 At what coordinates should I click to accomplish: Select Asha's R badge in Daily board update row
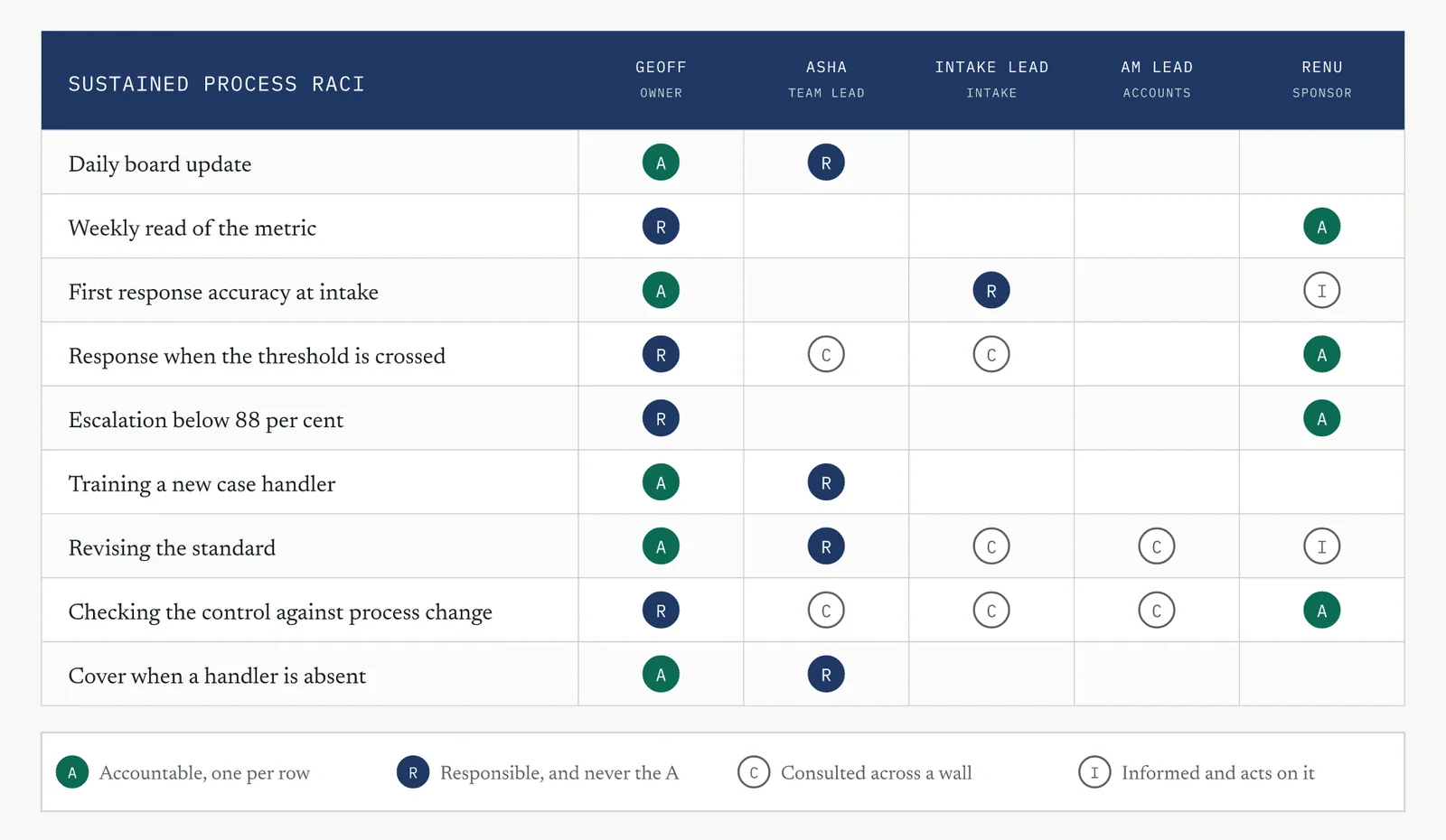coord(826,163)
